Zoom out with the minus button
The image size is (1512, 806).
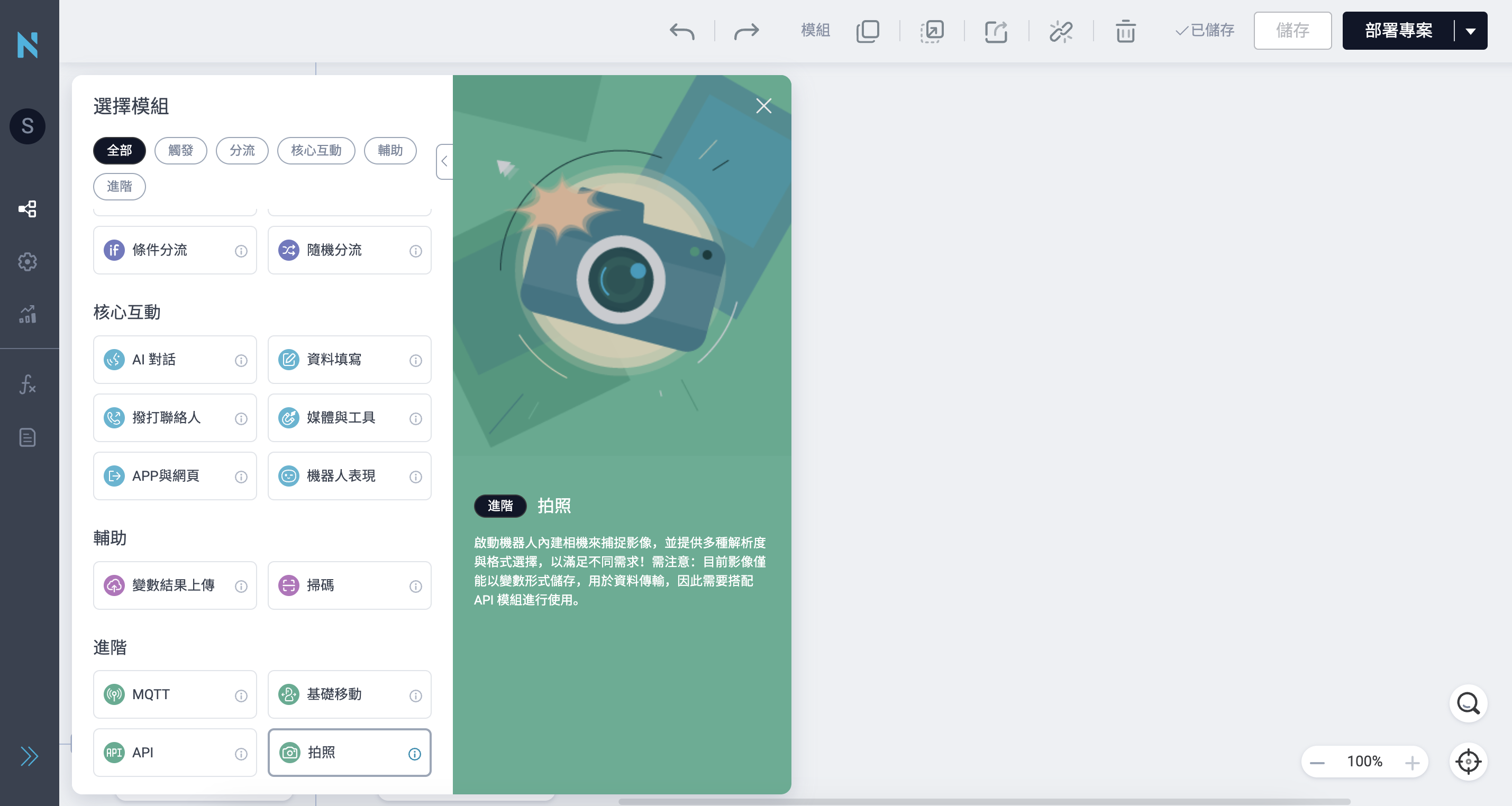click(x=1317, y=763)
